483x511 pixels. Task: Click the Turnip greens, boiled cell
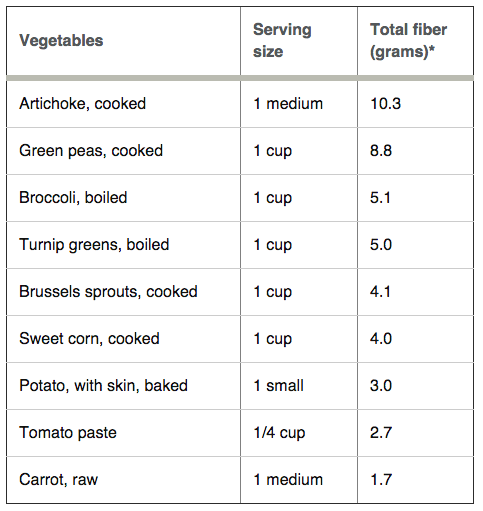[94, 245]
